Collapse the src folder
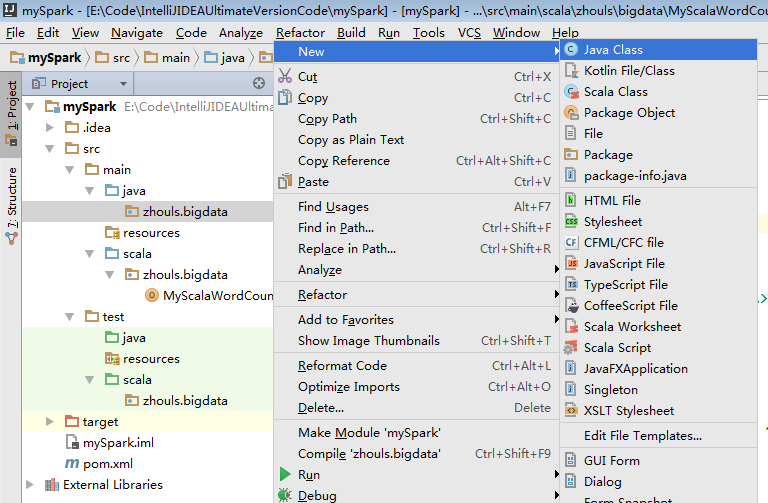Screen dimensions: 768x503 coord(49,149)
